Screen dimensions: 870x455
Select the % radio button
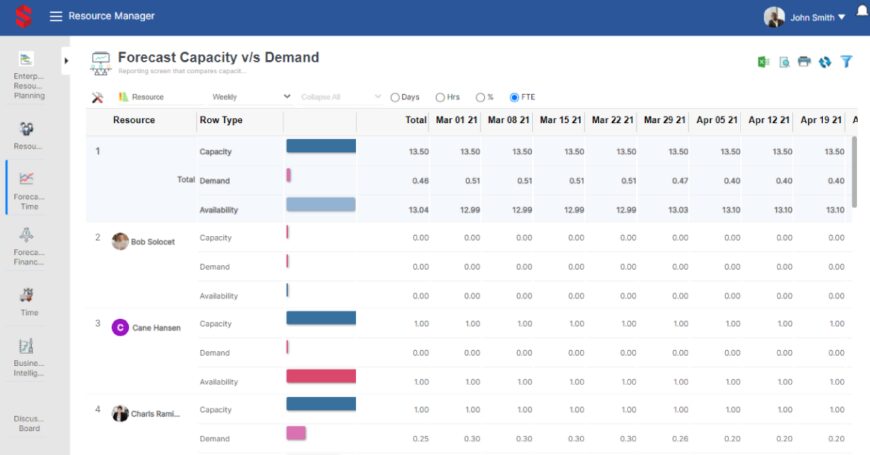point(480,97)
